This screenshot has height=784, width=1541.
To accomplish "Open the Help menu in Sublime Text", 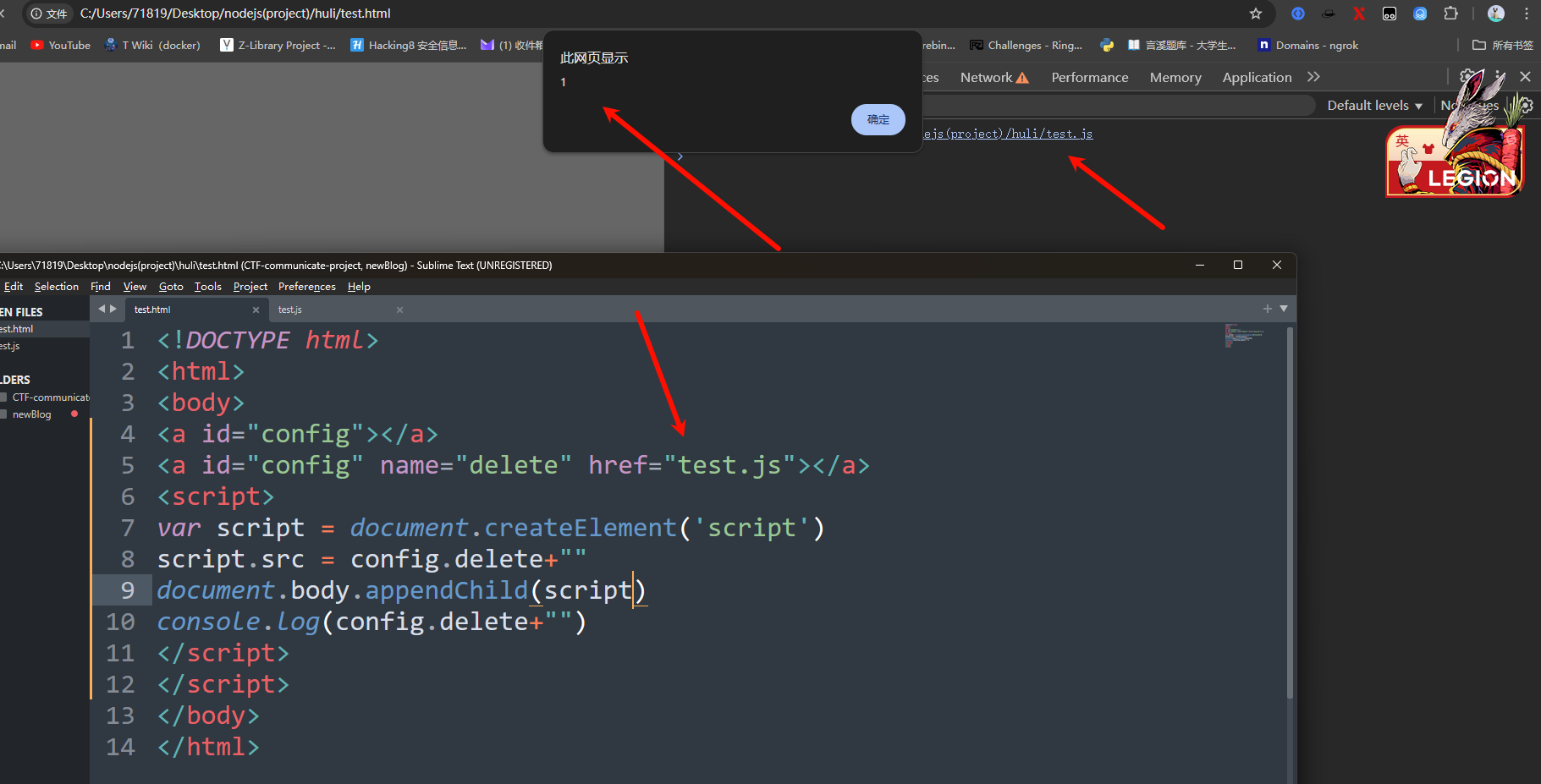I will tap(359, 287).
